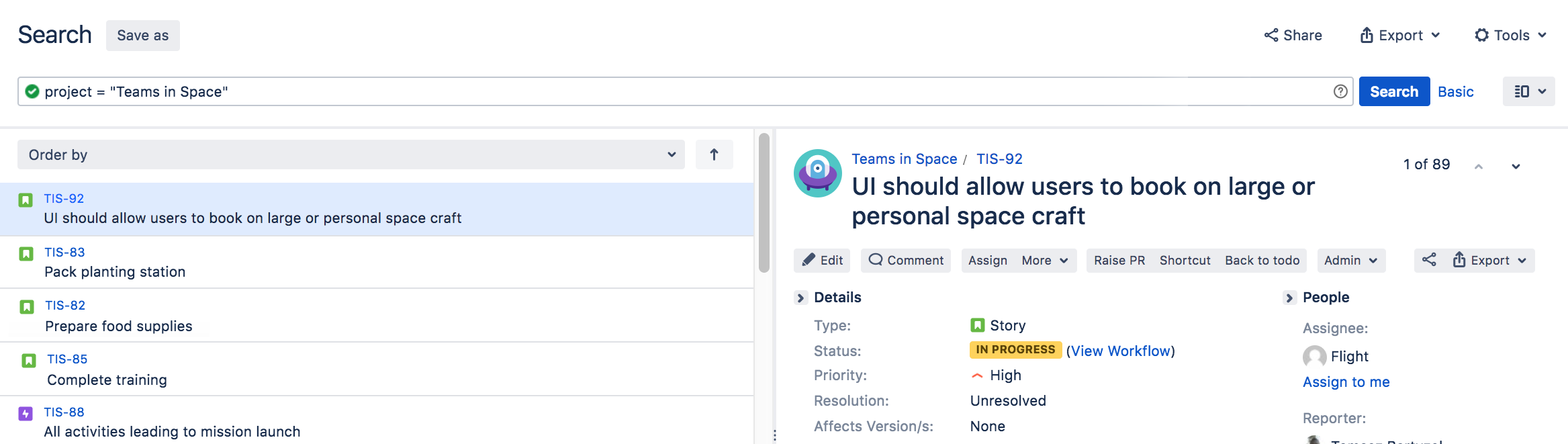
Task: Click the Raise PR button
Action: (x=1119, y=260)
